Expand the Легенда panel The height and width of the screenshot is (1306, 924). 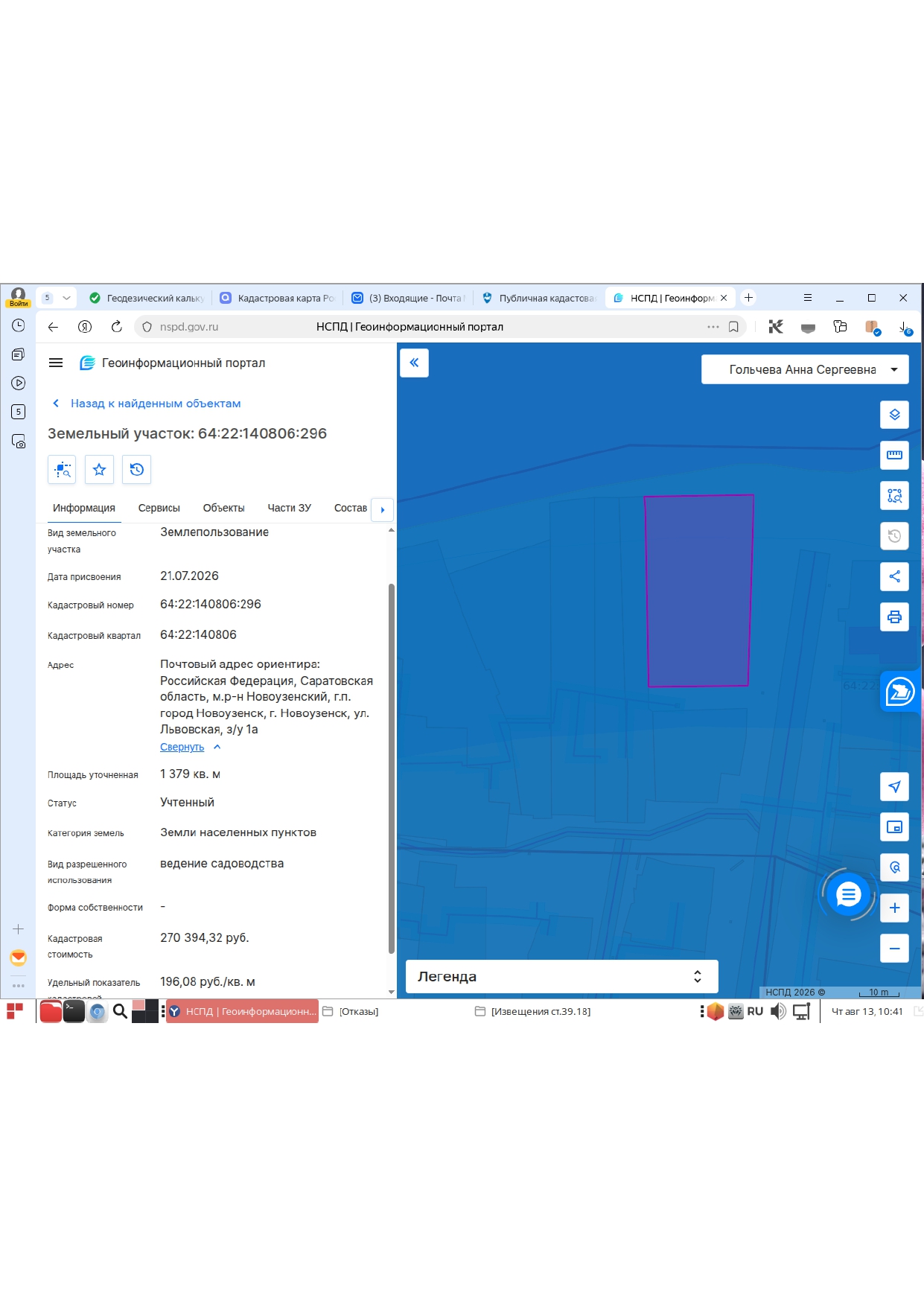point(561,976)
